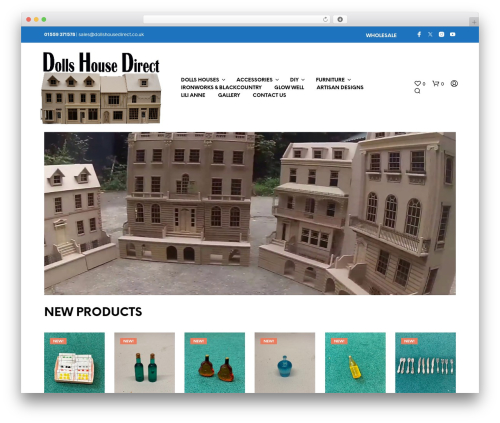Click the dolls houses hero banner image
Viewport: 500px width, 423px height.
click(250, 213)
